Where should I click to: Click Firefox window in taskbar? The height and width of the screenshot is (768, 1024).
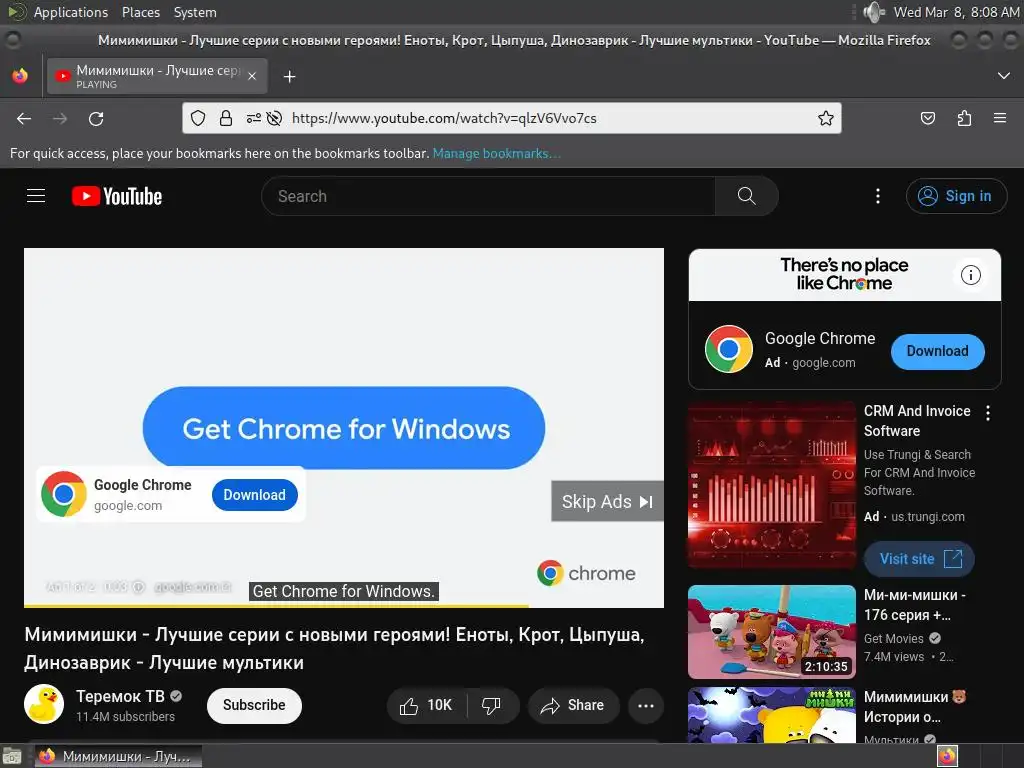point(118,756)
